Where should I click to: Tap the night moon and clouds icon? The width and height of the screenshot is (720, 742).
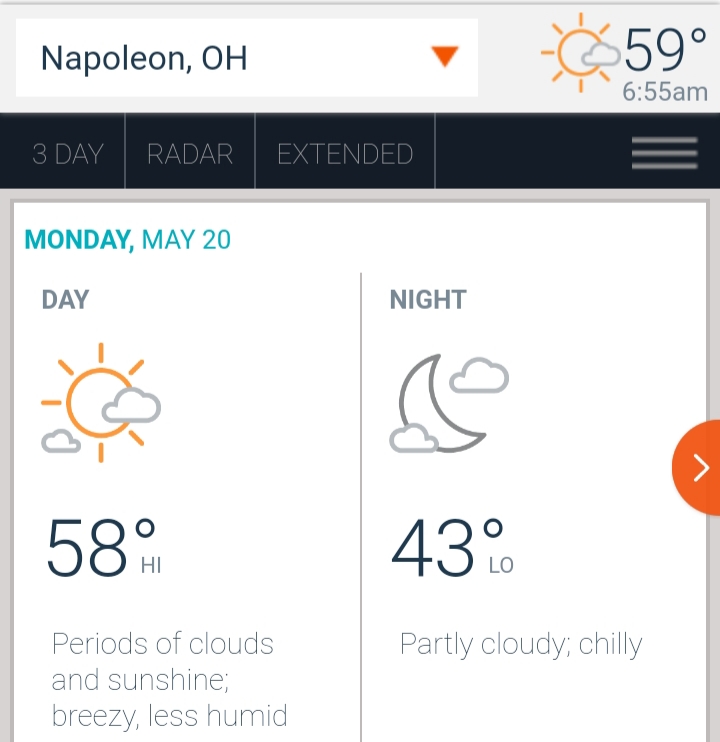tap(449, 404)
